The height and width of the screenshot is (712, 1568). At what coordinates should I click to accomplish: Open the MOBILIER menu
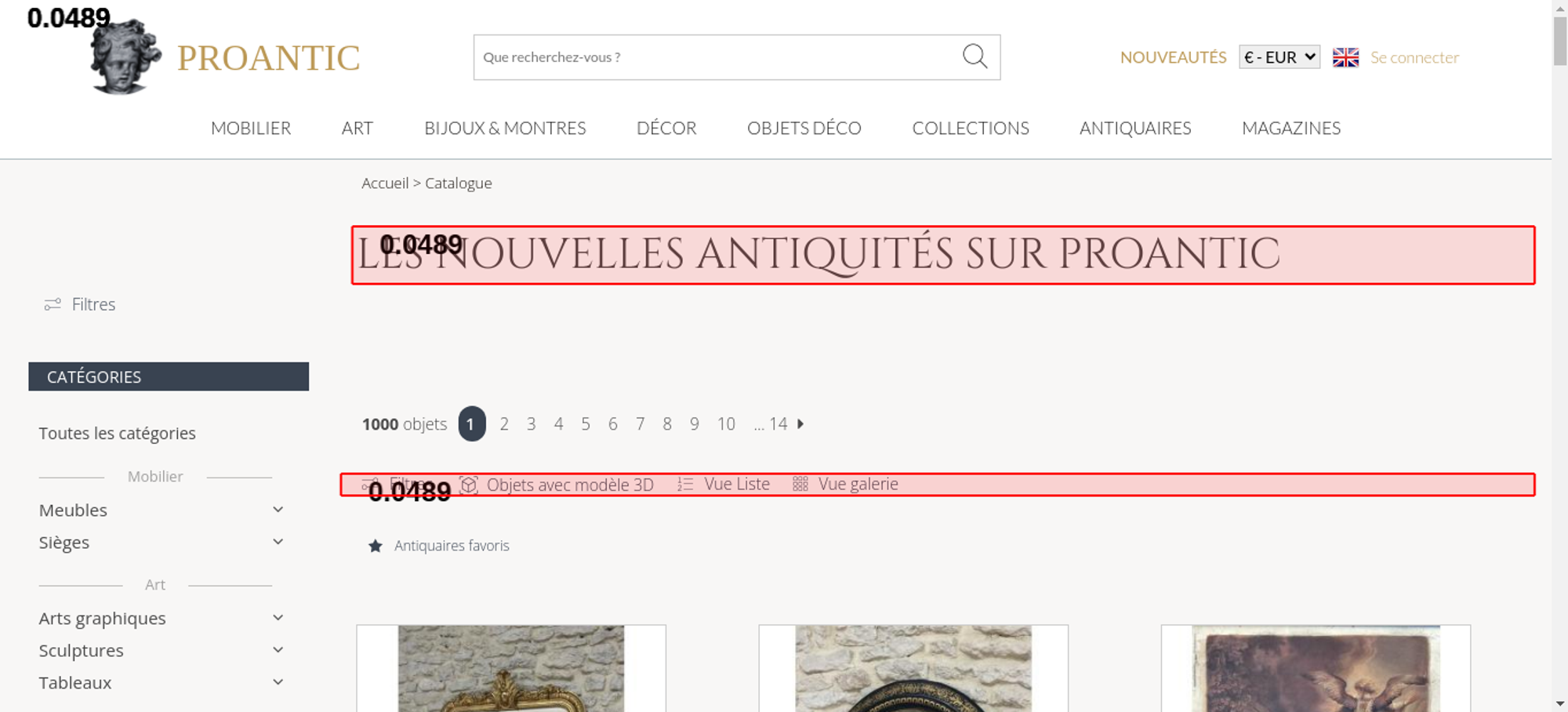click(251, 128)
